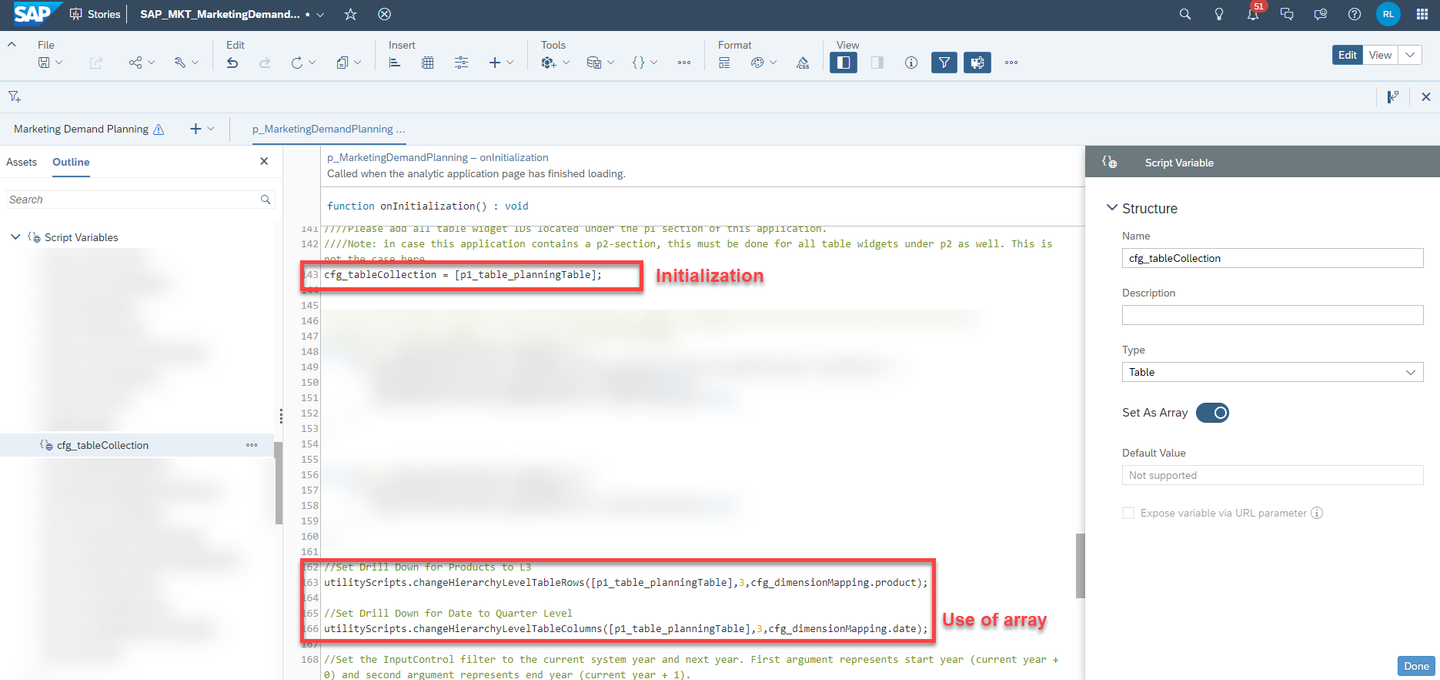1440x680 pixels.
Task: Toggle the left side panel view
Action: pyautogui.click(x=844, y=62)
